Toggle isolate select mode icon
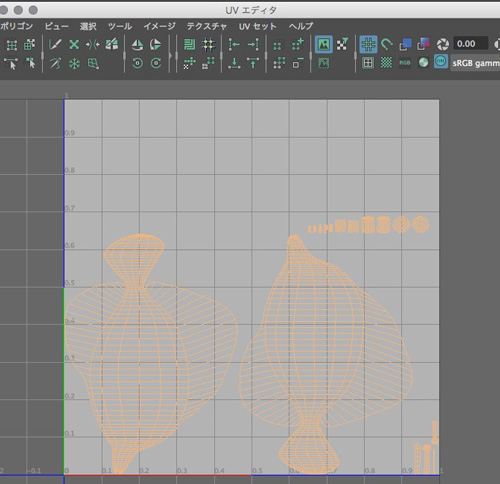This screenshot has height=484, width=500. click(277, 45)
